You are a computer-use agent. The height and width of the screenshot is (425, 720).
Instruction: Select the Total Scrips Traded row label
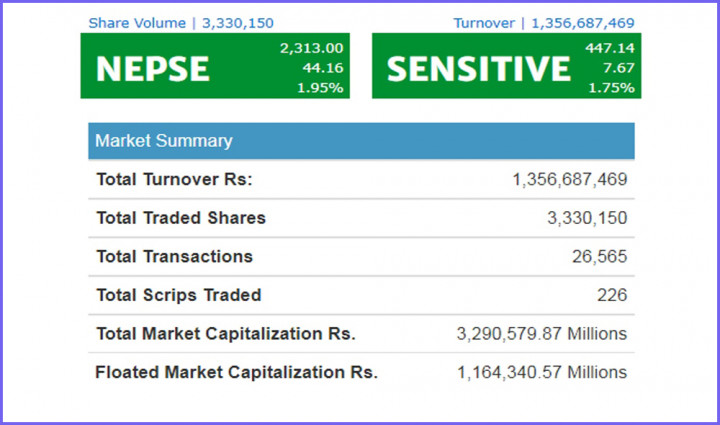(178, 295)
